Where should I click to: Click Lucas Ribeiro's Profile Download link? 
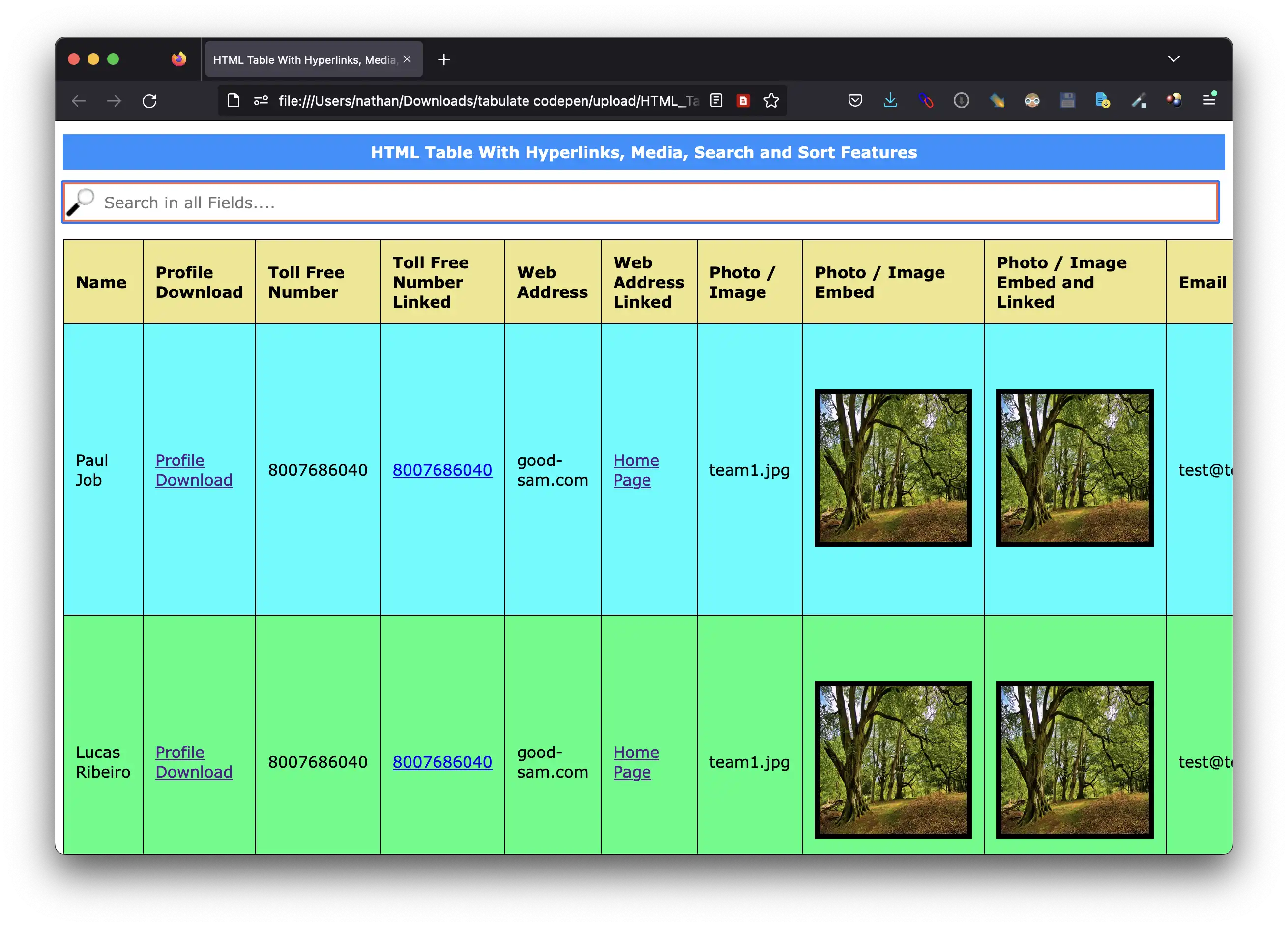click(x=193, y=761)
